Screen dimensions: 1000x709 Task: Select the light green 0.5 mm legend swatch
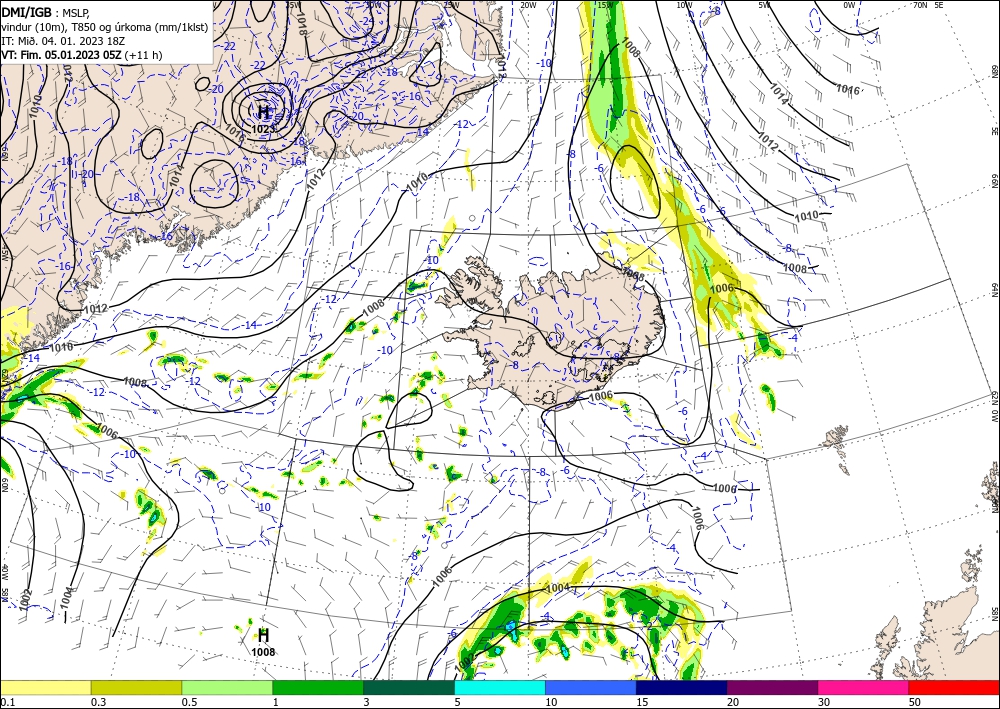click(227, 687)
